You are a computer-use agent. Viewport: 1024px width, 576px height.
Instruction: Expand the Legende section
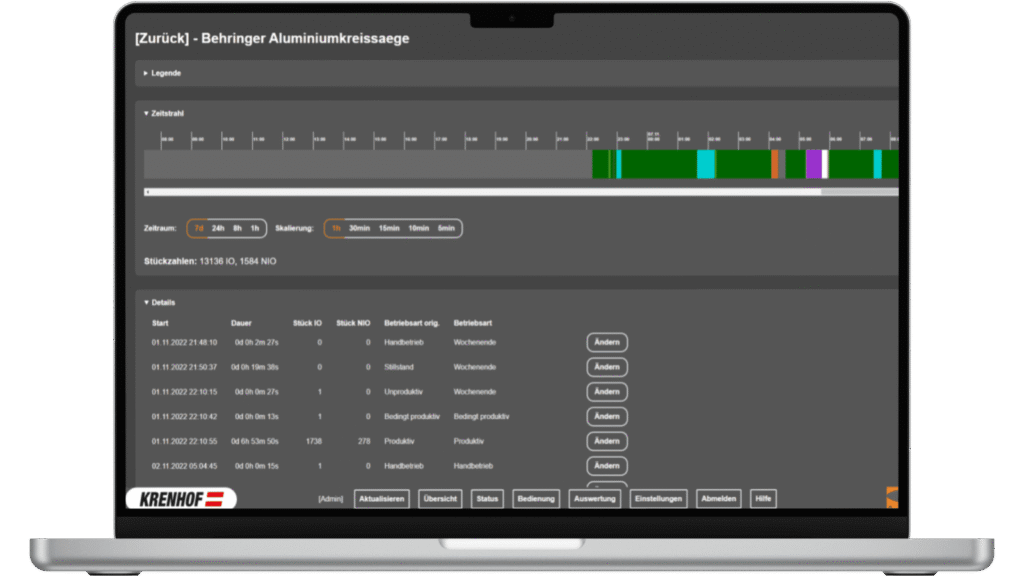click(163, 73)
